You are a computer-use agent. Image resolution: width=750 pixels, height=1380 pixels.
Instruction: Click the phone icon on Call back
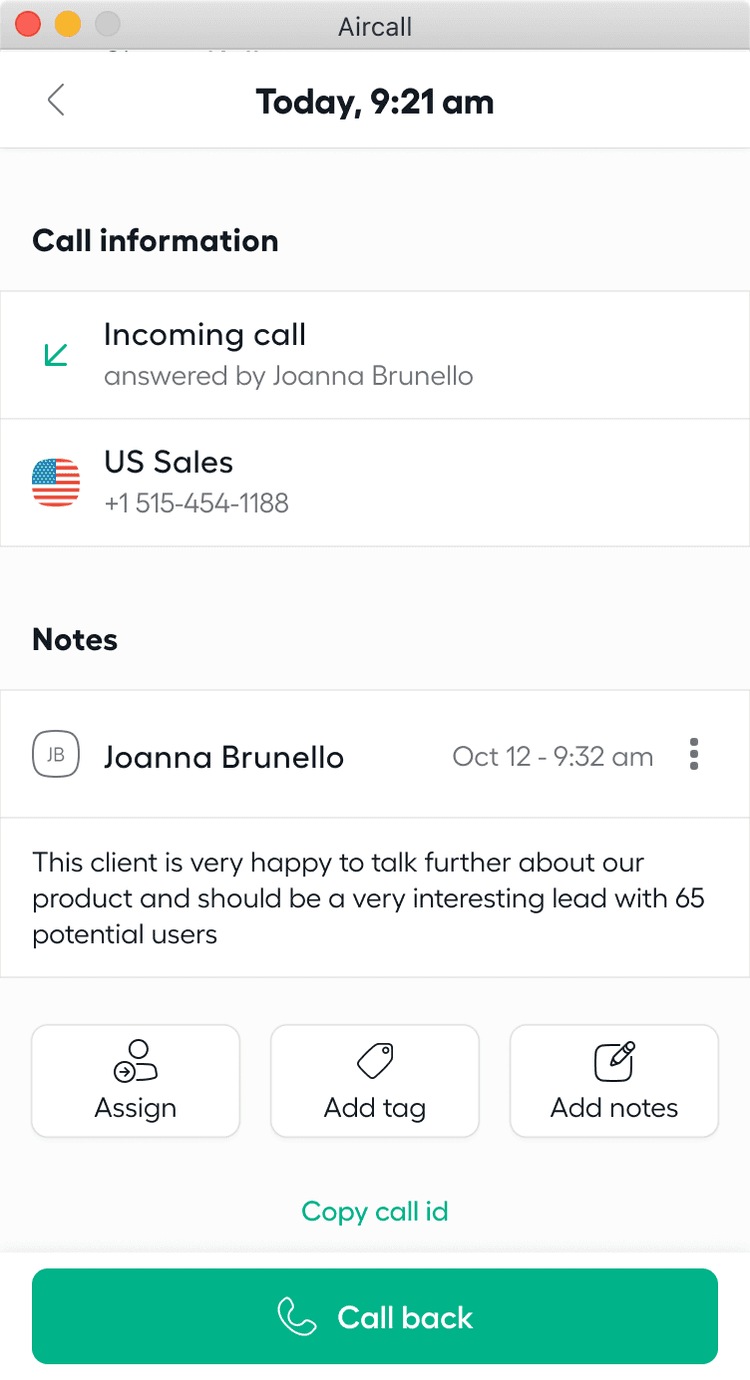click(x=297, y=1317)
